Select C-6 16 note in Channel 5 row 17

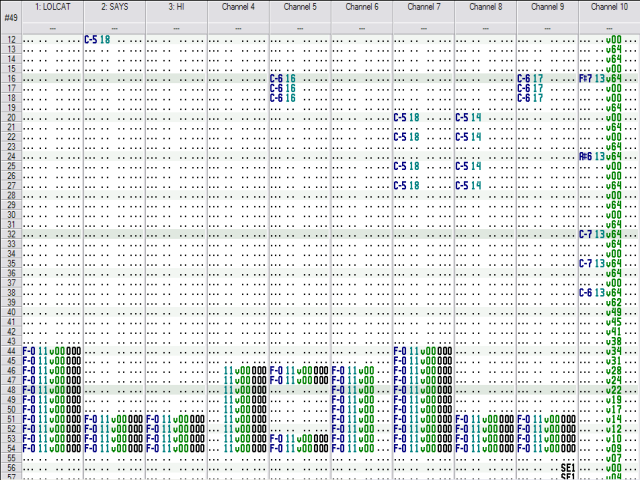(282, 88)
